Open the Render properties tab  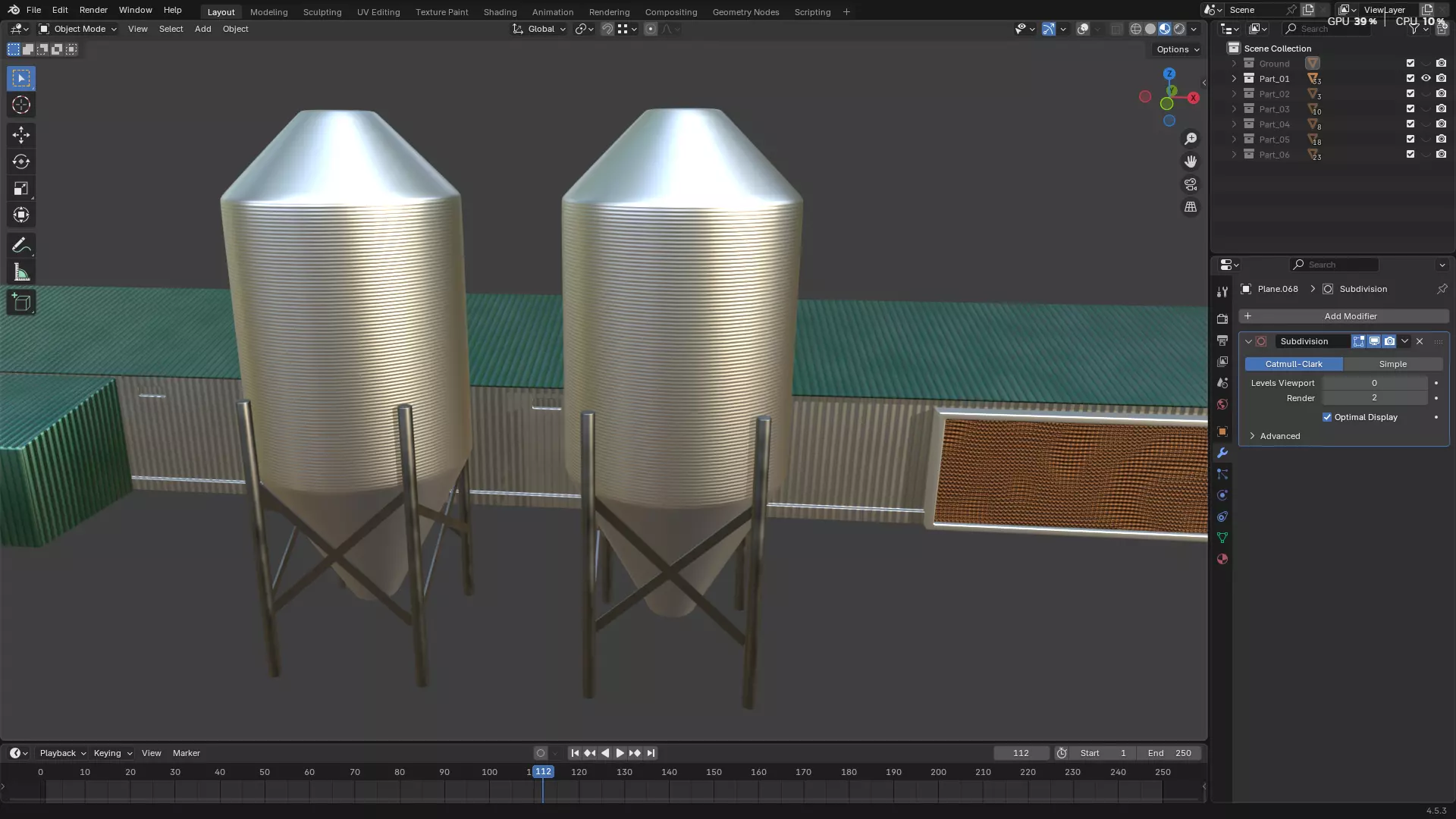[x=1222, y=319]
